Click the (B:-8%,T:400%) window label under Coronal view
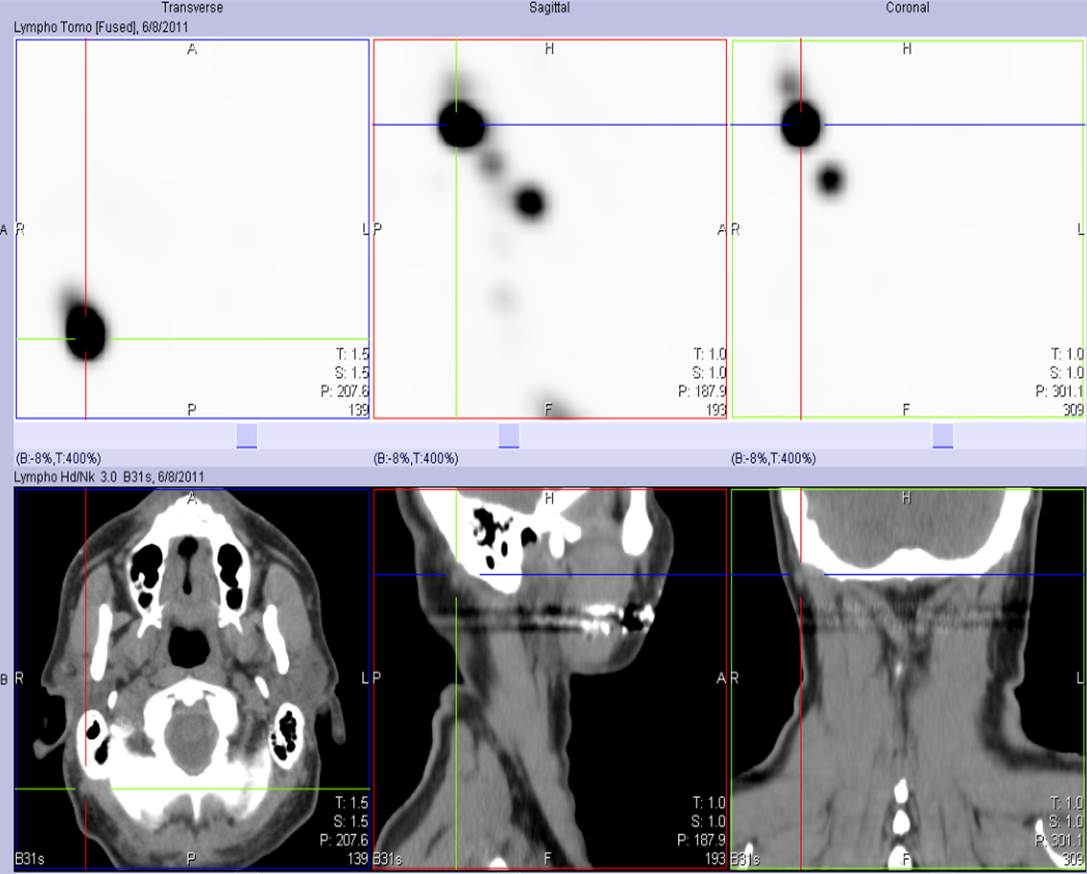 pos(773,458)
